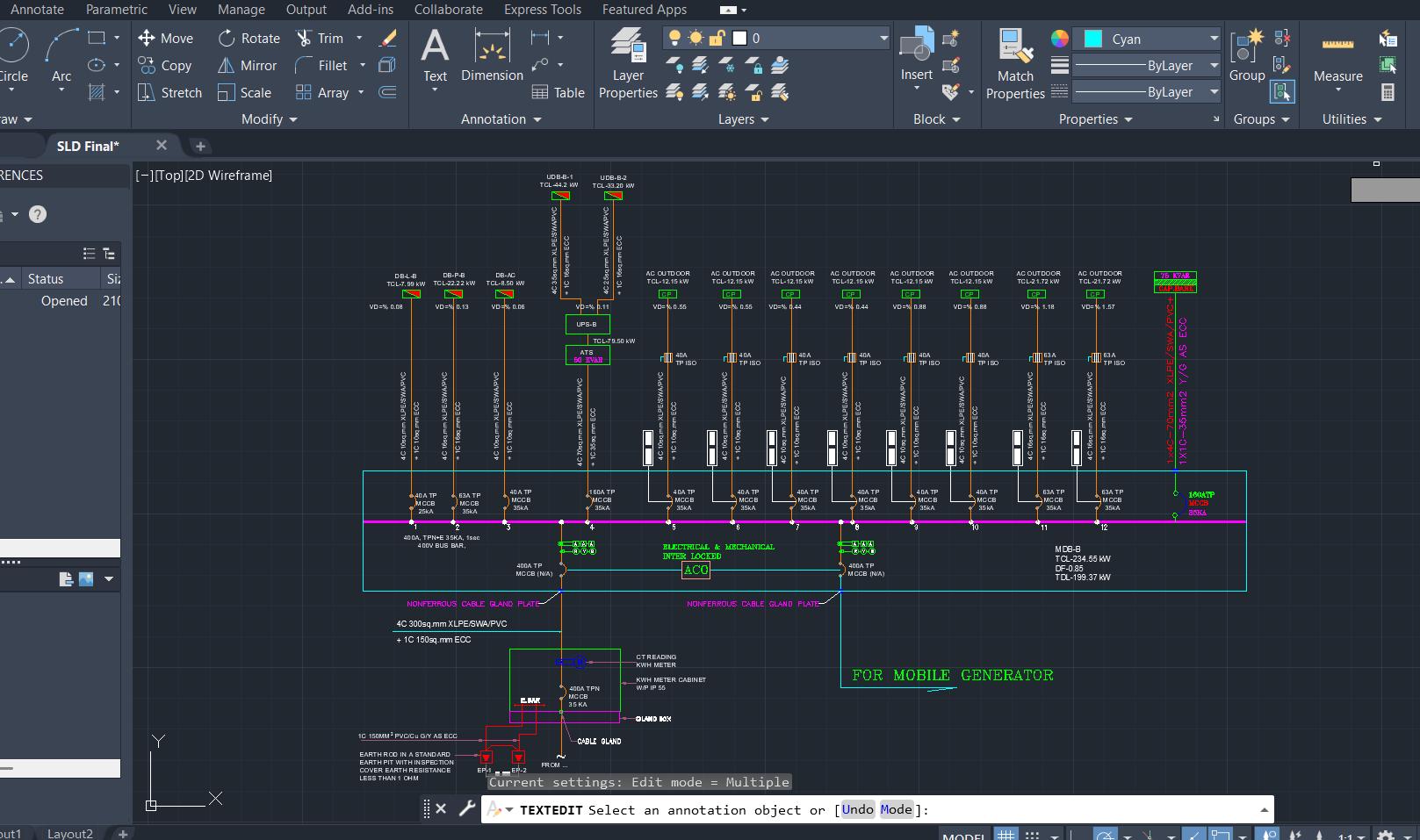Image resolution: width=1420 pixels, height=840 pixels.
Task: Click the color wheel object color icon
Action: point(1060,39)
